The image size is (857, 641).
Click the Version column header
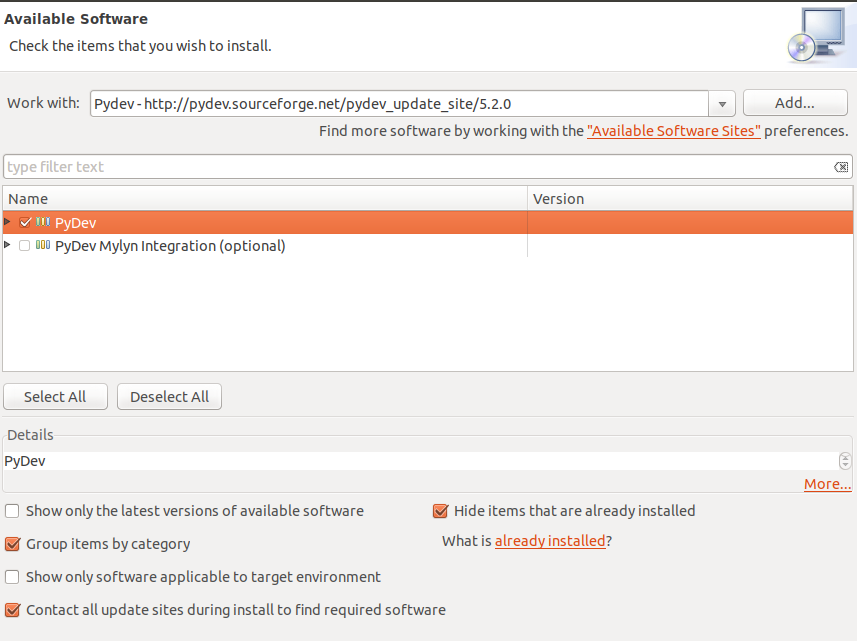pos(690,199)
